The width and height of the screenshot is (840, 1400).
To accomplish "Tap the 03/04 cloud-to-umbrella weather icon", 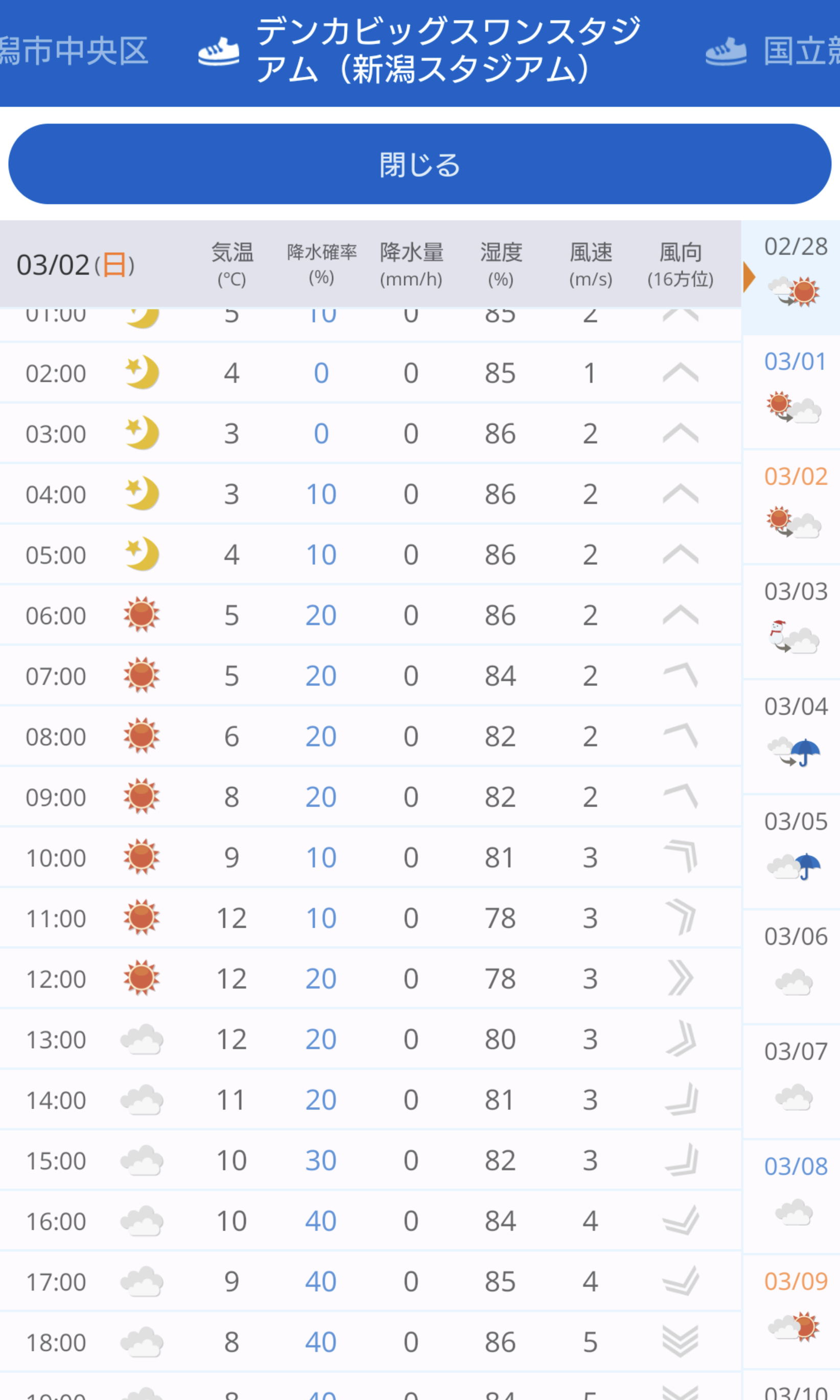I will (x=794, y=752).
